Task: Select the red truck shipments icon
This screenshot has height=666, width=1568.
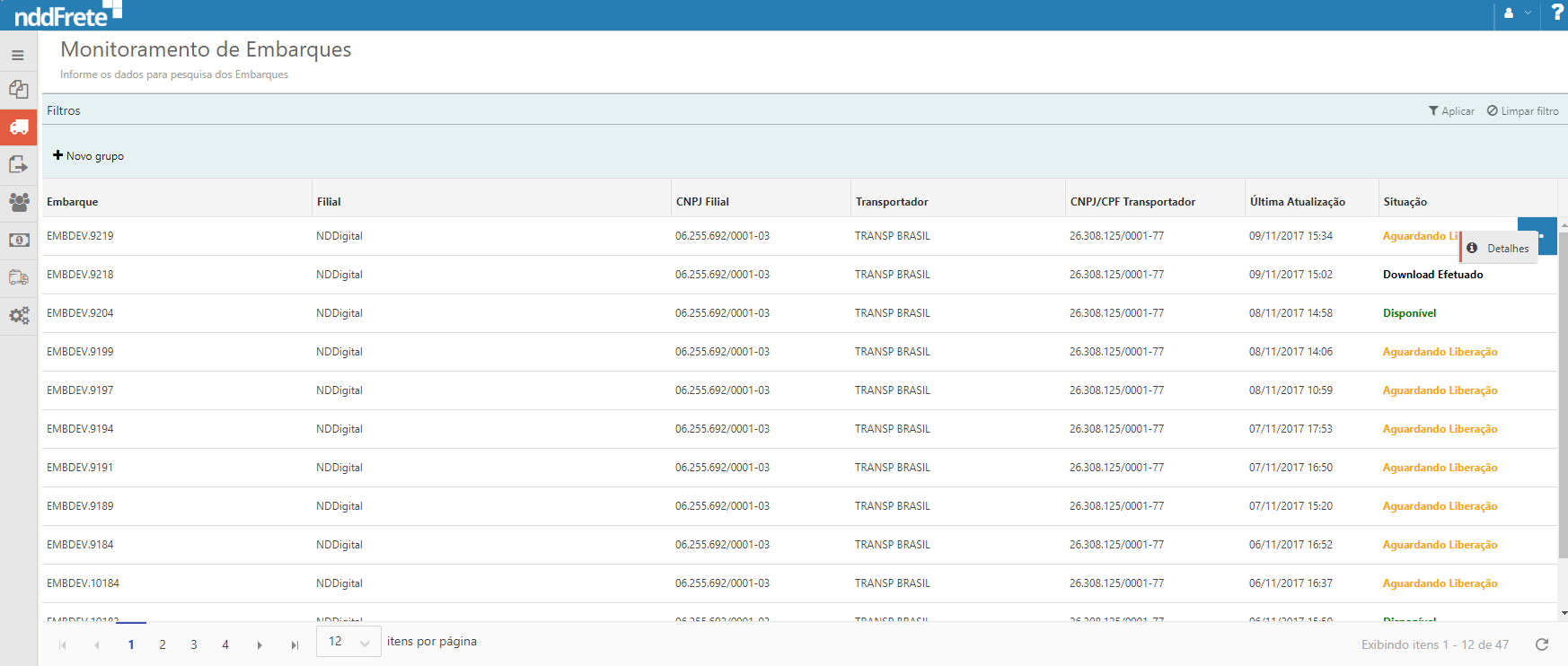Action: (x=18, y=127)
